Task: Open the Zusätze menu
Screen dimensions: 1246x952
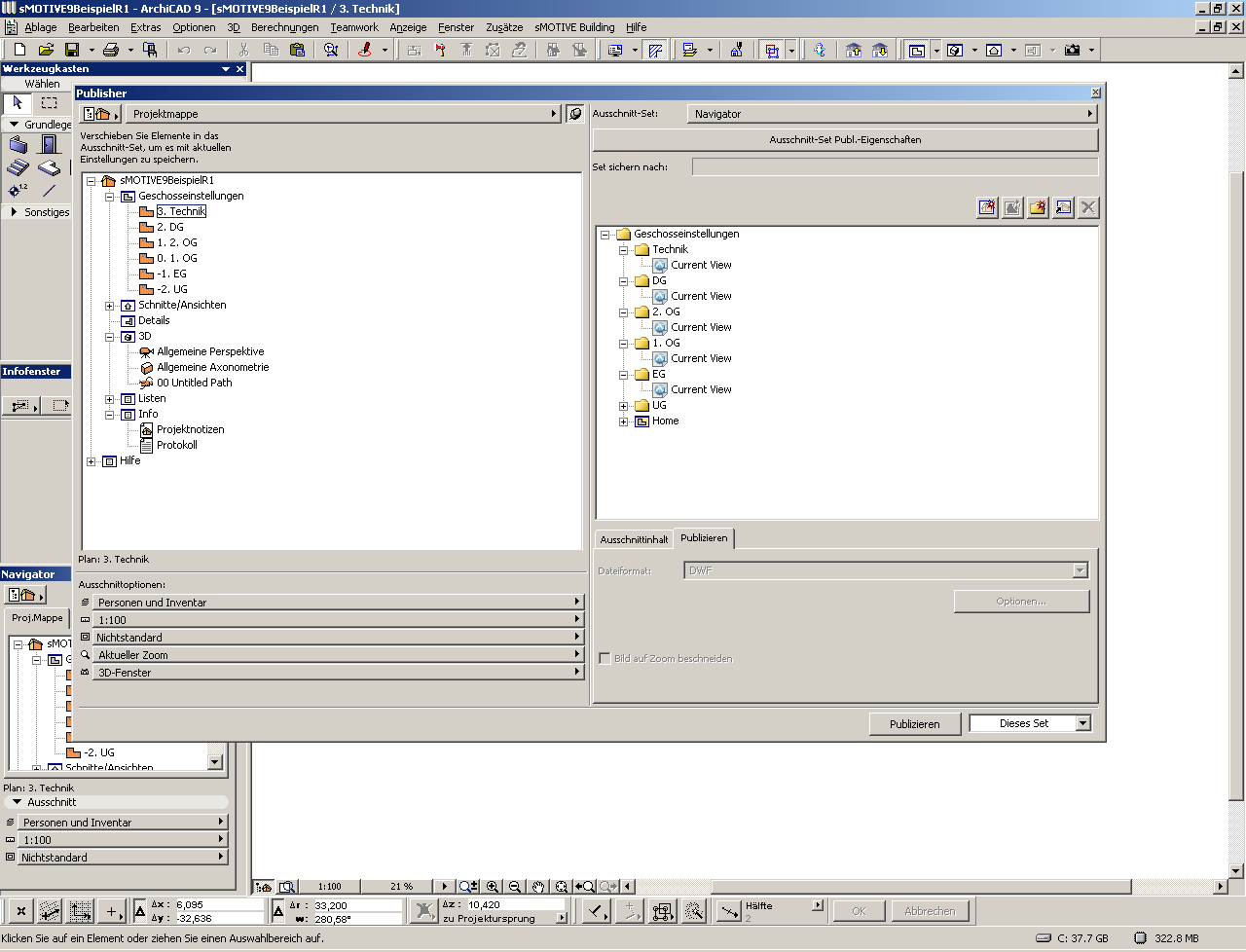Action: coord(504,27)
